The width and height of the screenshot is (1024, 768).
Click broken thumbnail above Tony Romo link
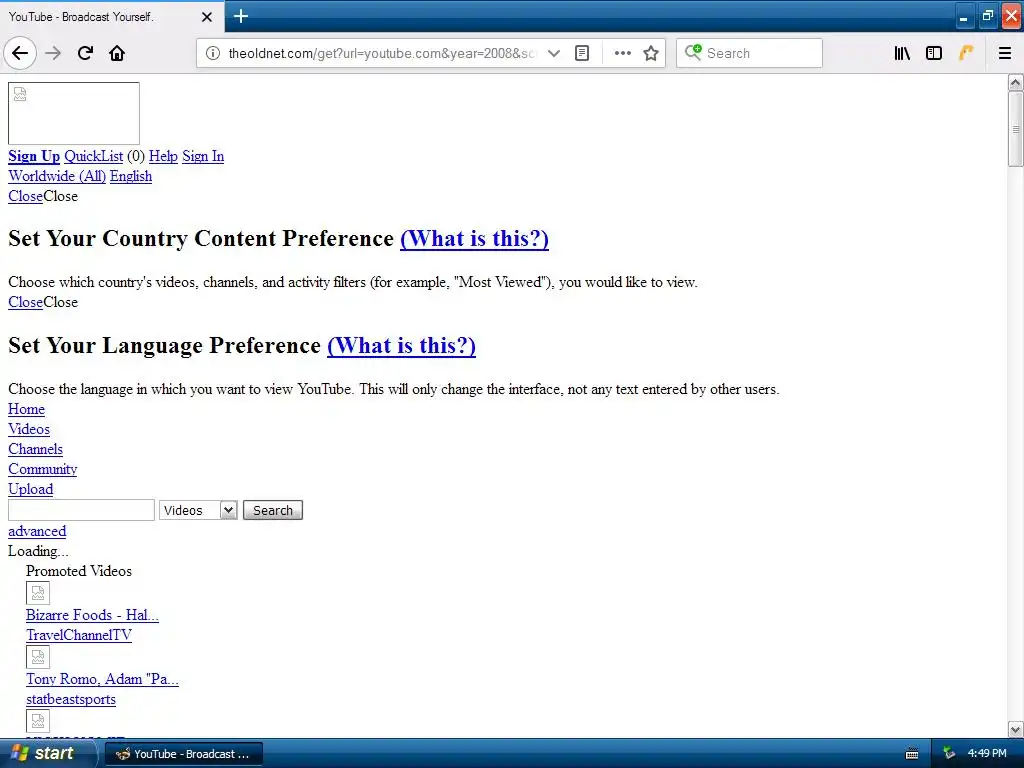click(x=38, y=657)
